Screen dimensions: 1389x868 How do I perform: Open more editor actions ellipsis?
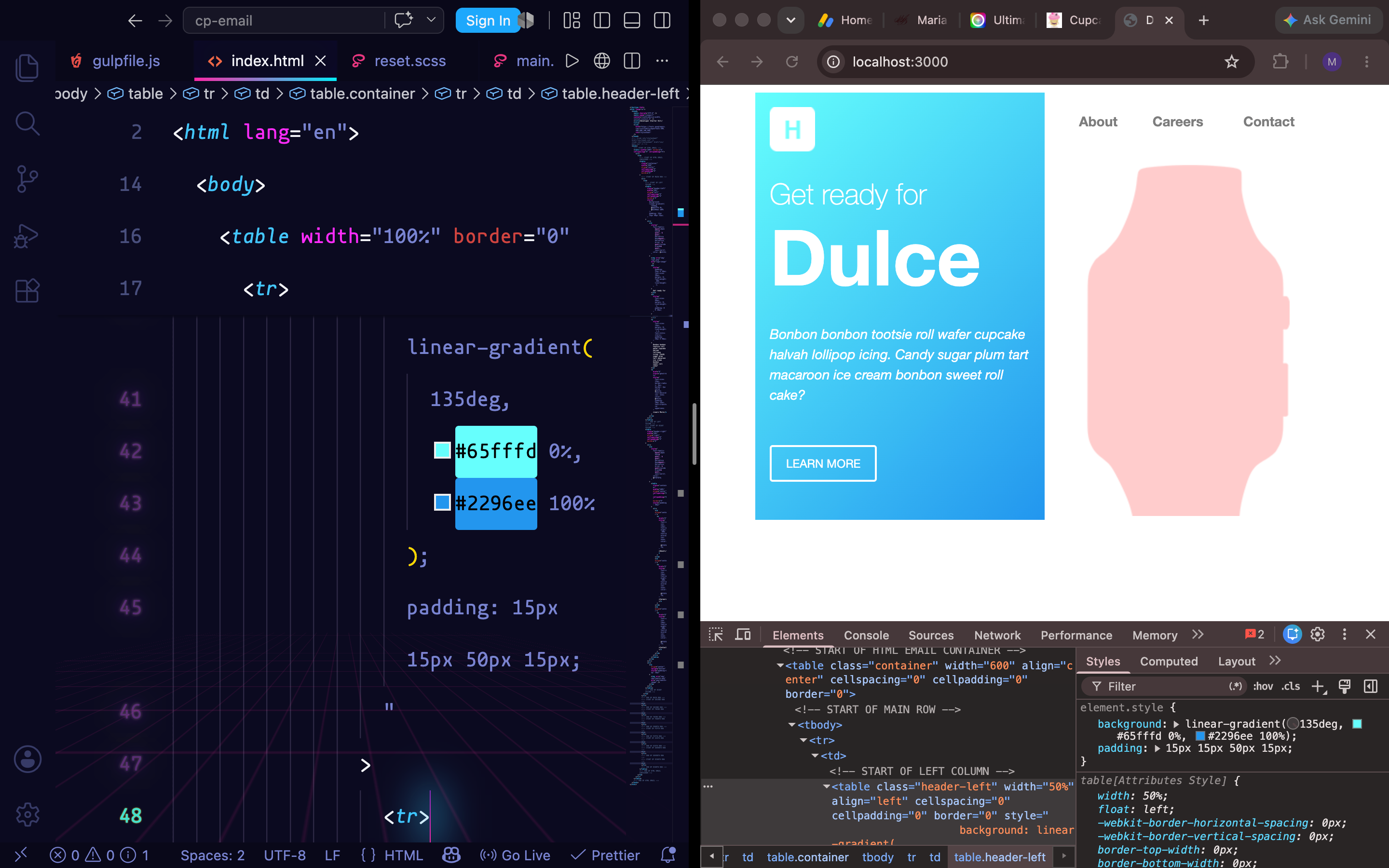point(662,61)
